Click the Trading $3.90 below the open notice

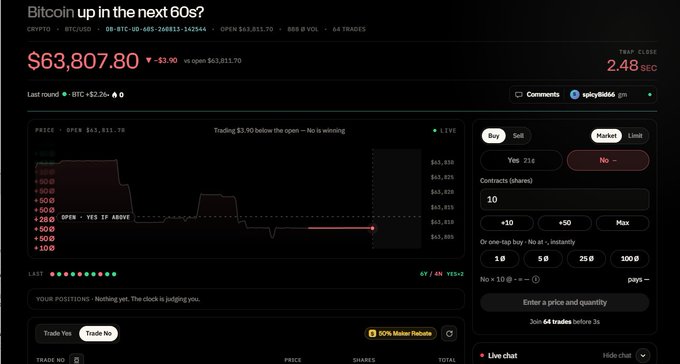click(x=279, y=130)
